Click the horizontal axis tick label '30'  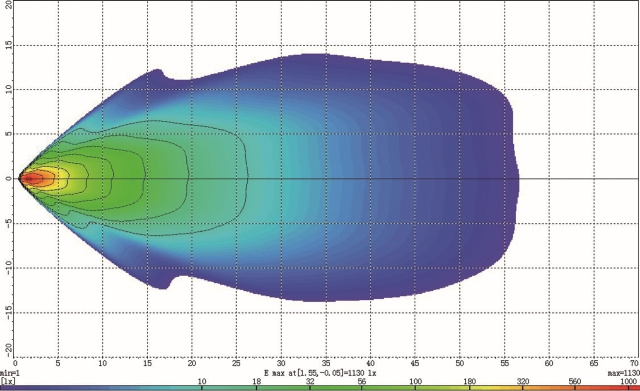(281, 363)
